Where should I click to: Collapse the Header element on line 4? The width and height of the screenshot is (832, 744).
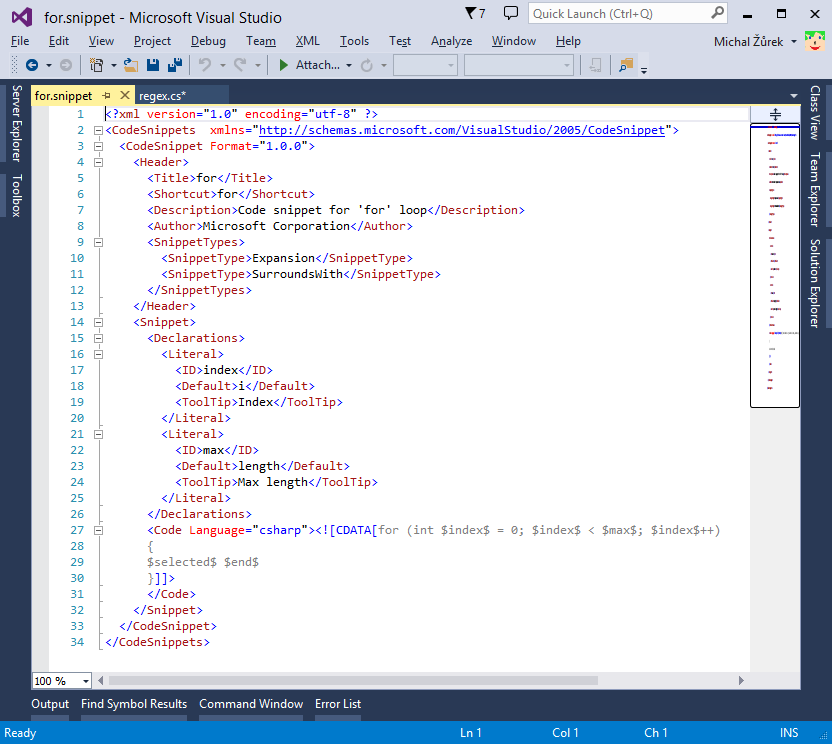tap(98, 161)
